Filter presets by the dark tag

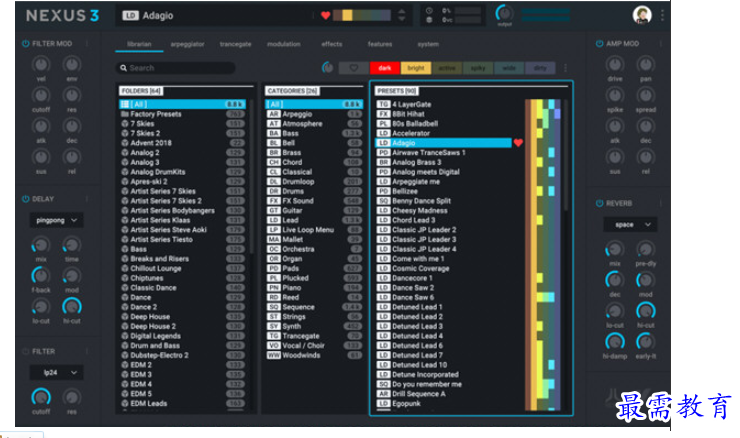[385, 68]
